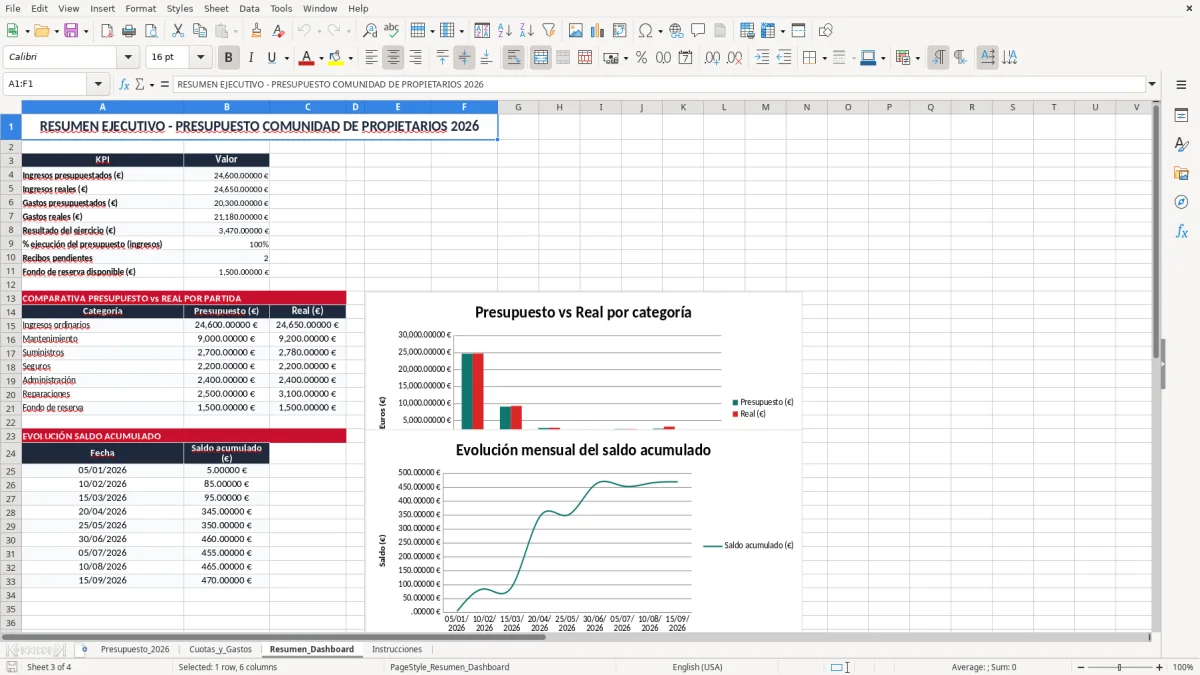This screenshot has width=1200, height=675.
Task: Switch to the Instrucciones sheet tab
Action: click(397, 649)
